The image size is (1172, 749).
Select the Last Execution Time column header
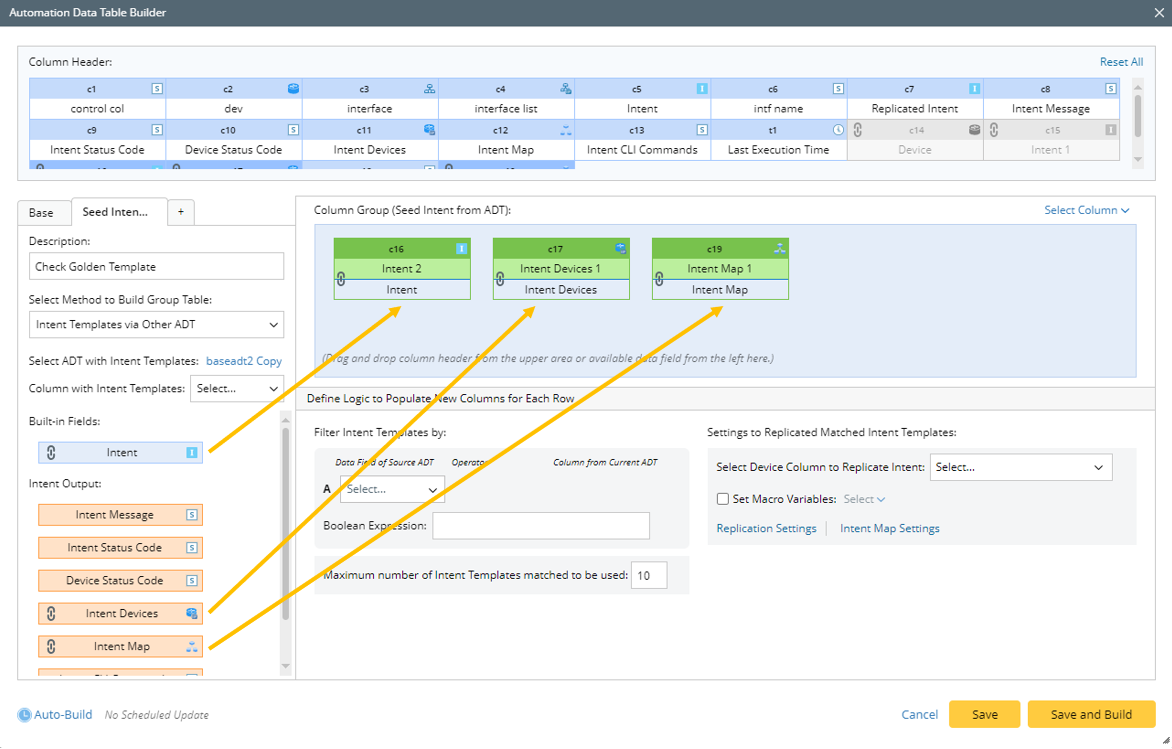point(779,140)
